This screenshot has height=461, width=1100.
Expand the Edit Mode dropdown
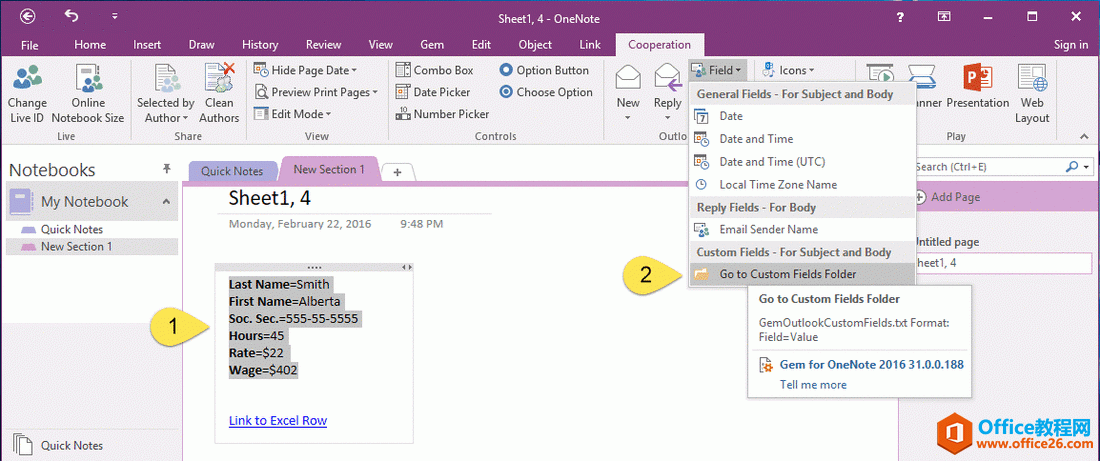[292, 114]
